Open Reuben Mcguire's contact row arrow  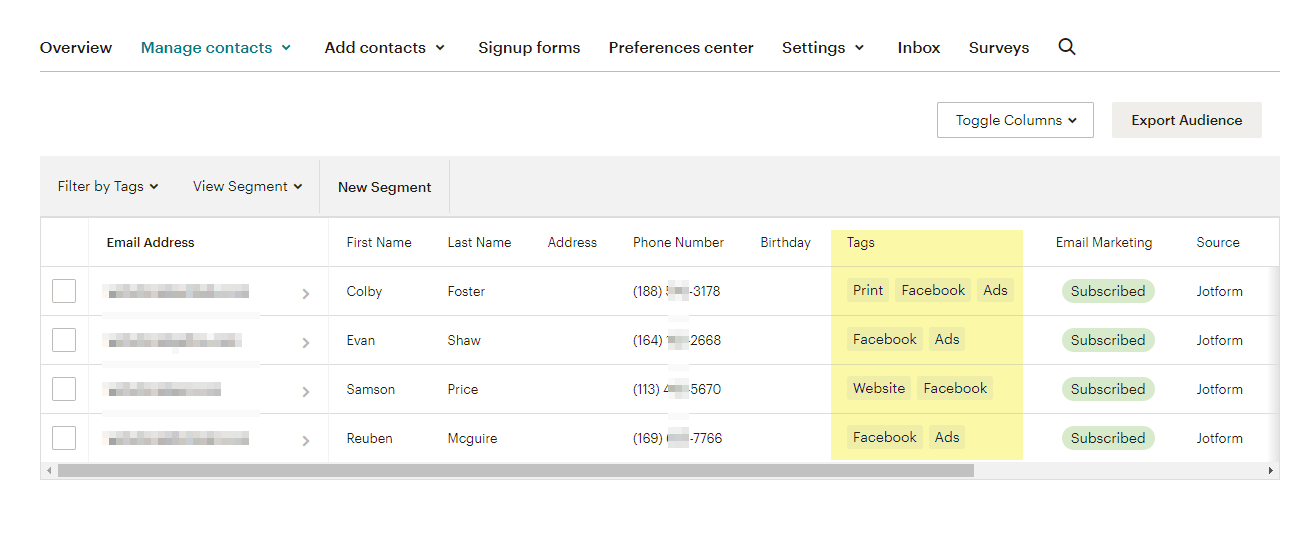pyautogui.click(x=305, y=440)
